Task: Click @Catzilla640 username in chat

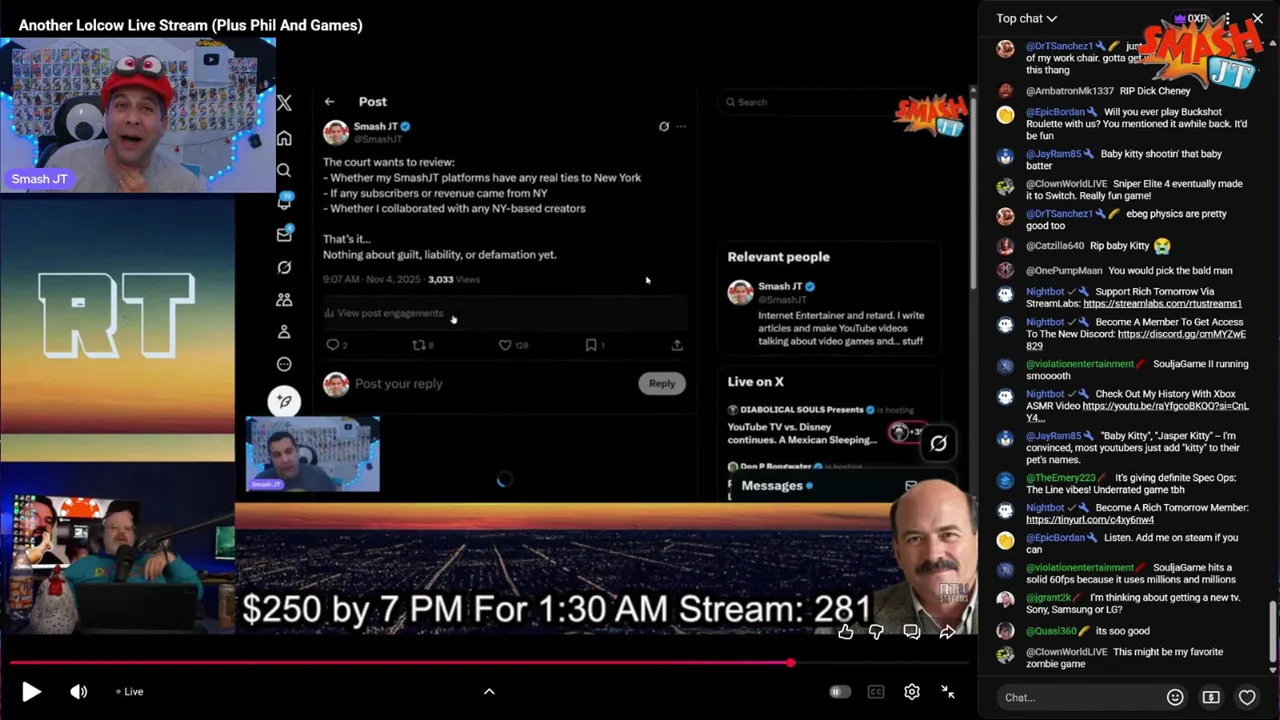Action: tap(1055, 246)
